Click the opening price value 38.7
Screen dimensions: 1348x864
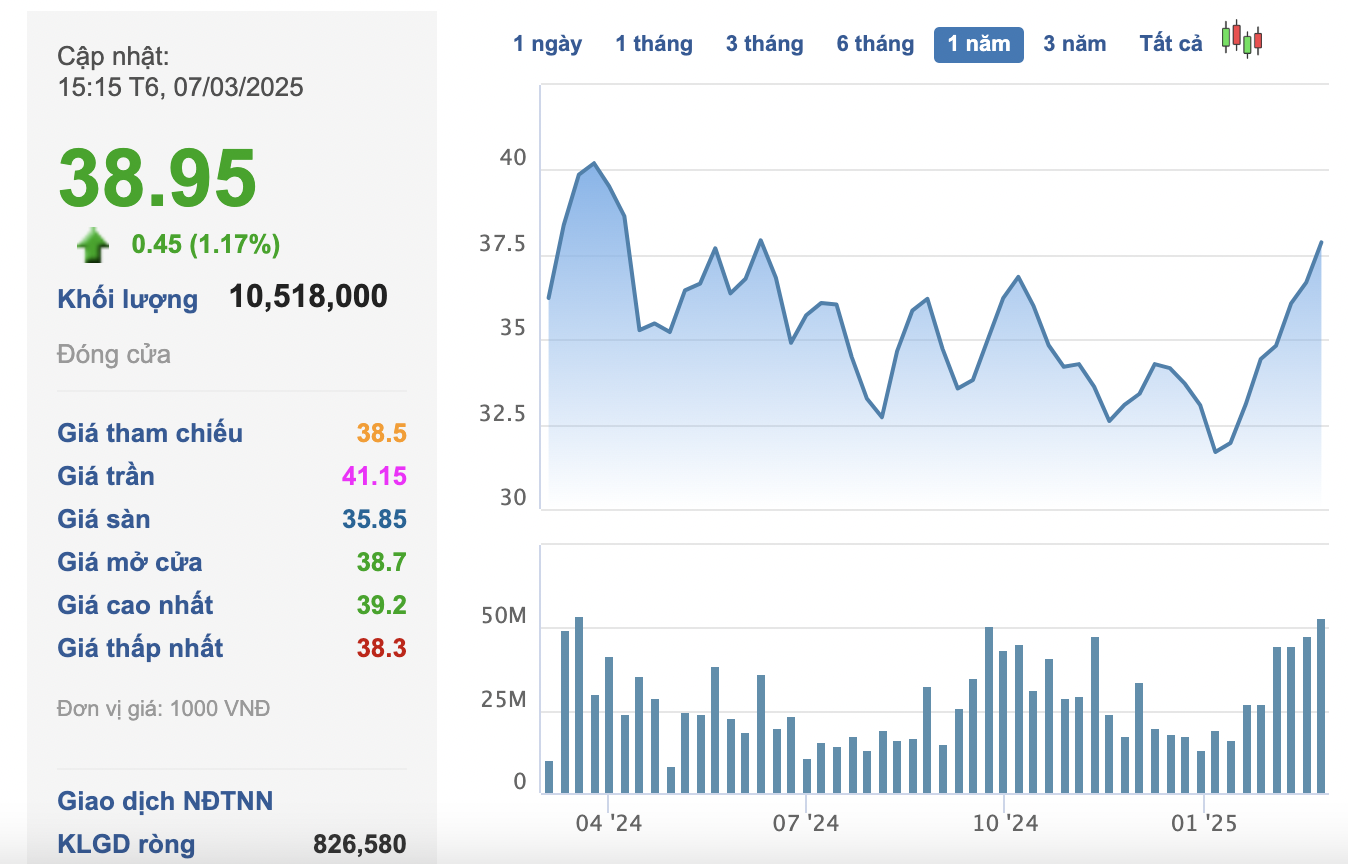pos(382,562)
